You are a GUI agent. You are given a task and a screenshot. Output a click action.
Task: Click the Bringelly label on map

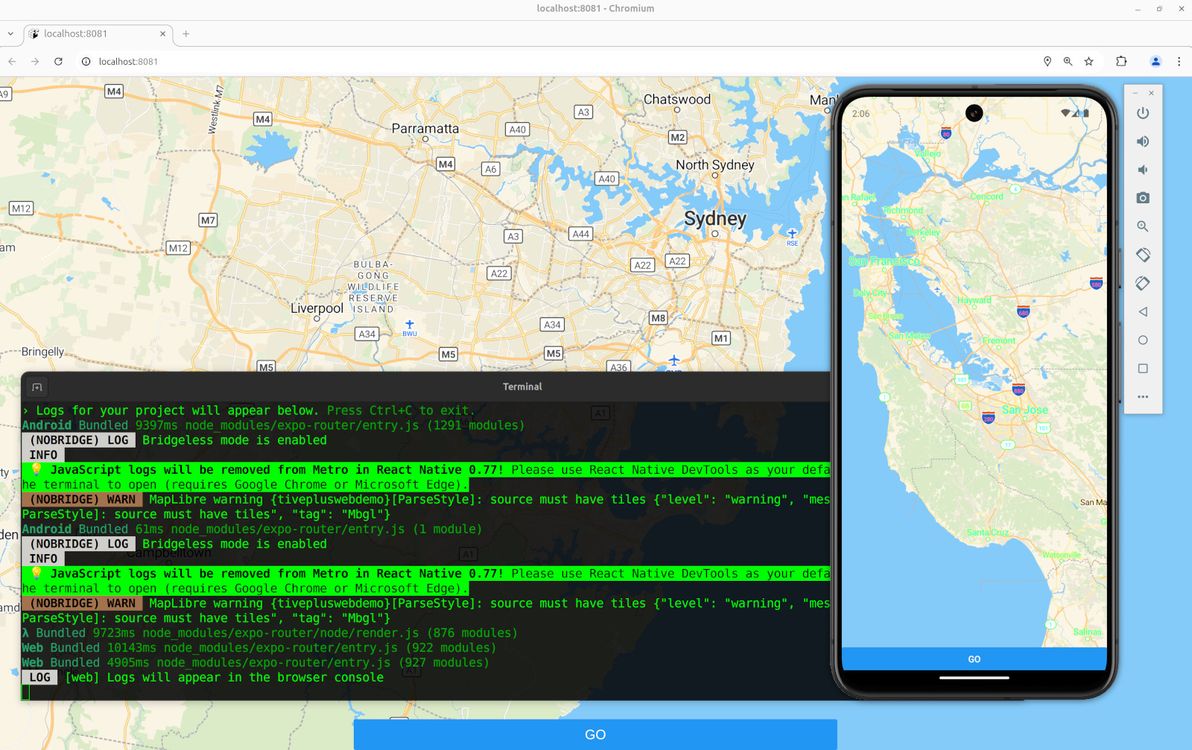43,351
